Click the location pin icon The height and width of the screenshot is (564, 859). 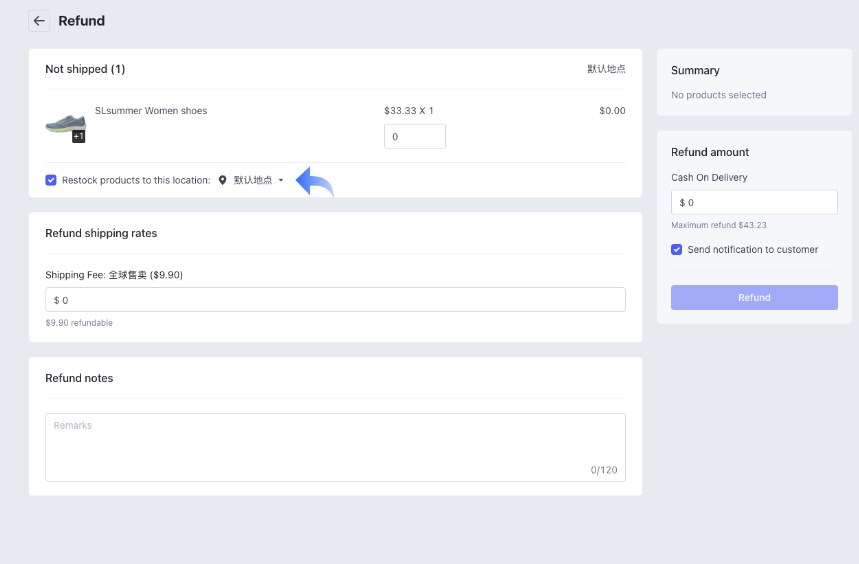(x=222, y=180)
